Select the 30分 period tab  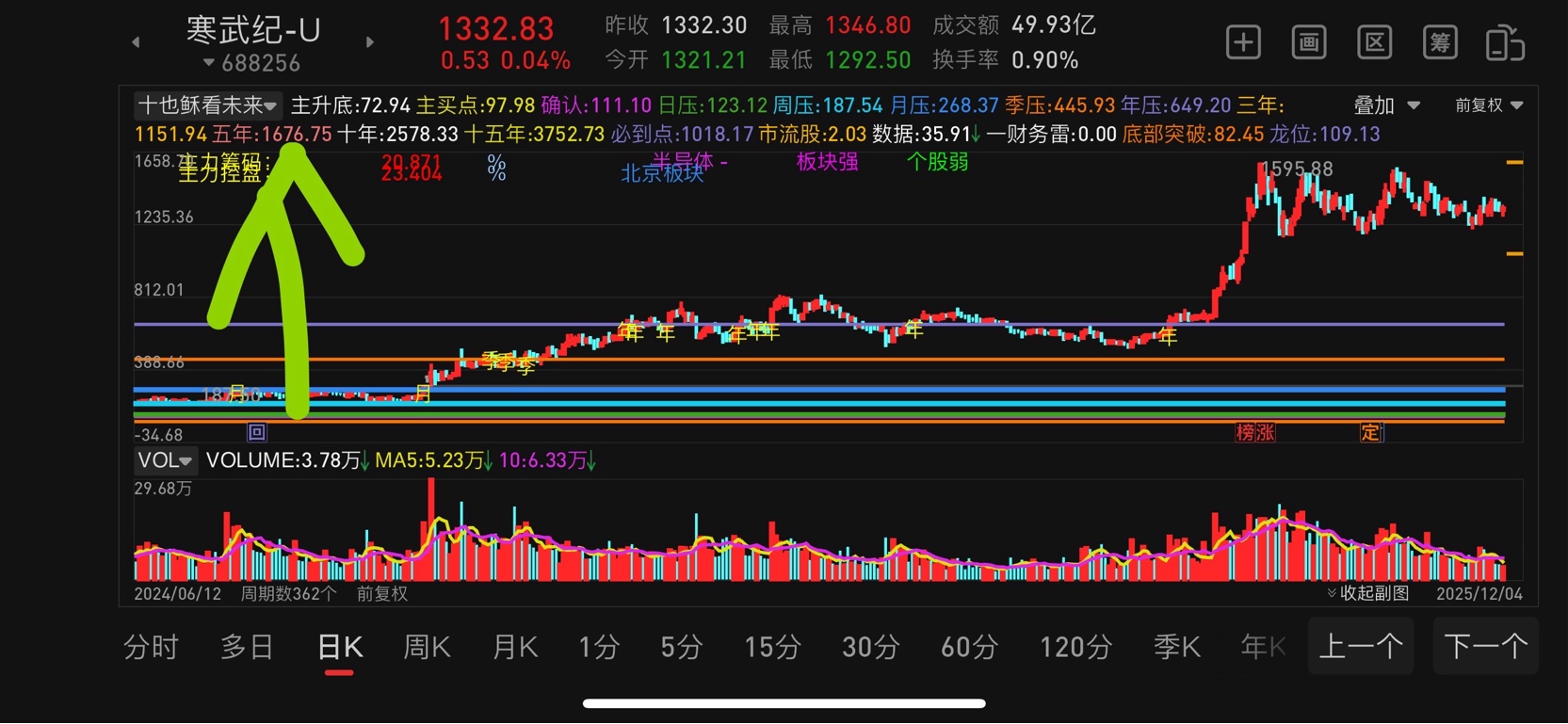(870, 647)
